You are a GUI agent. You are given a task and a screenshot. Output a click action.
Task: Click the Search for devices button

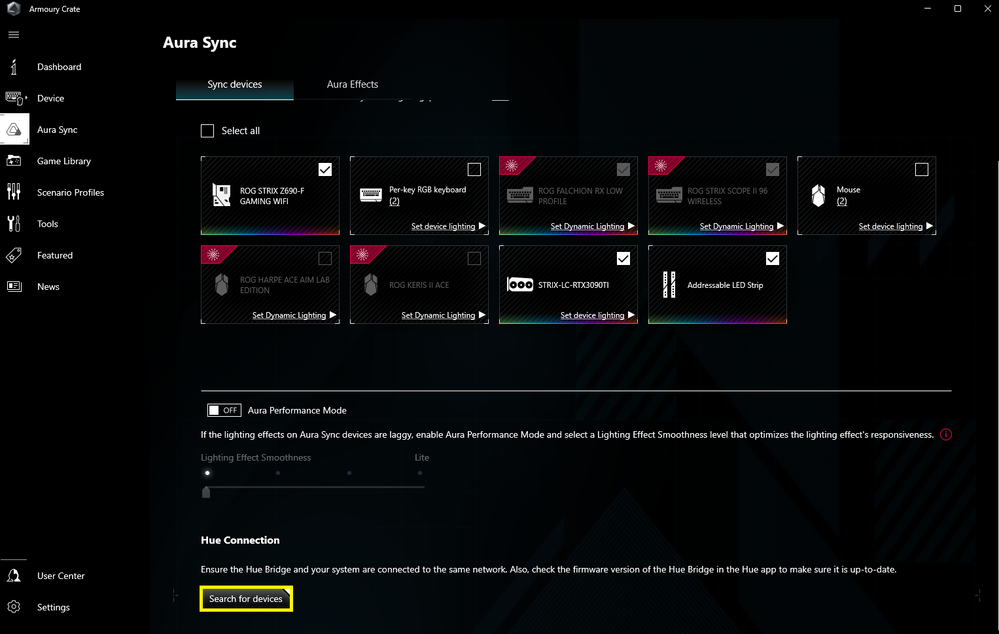(x=246, y=598)
